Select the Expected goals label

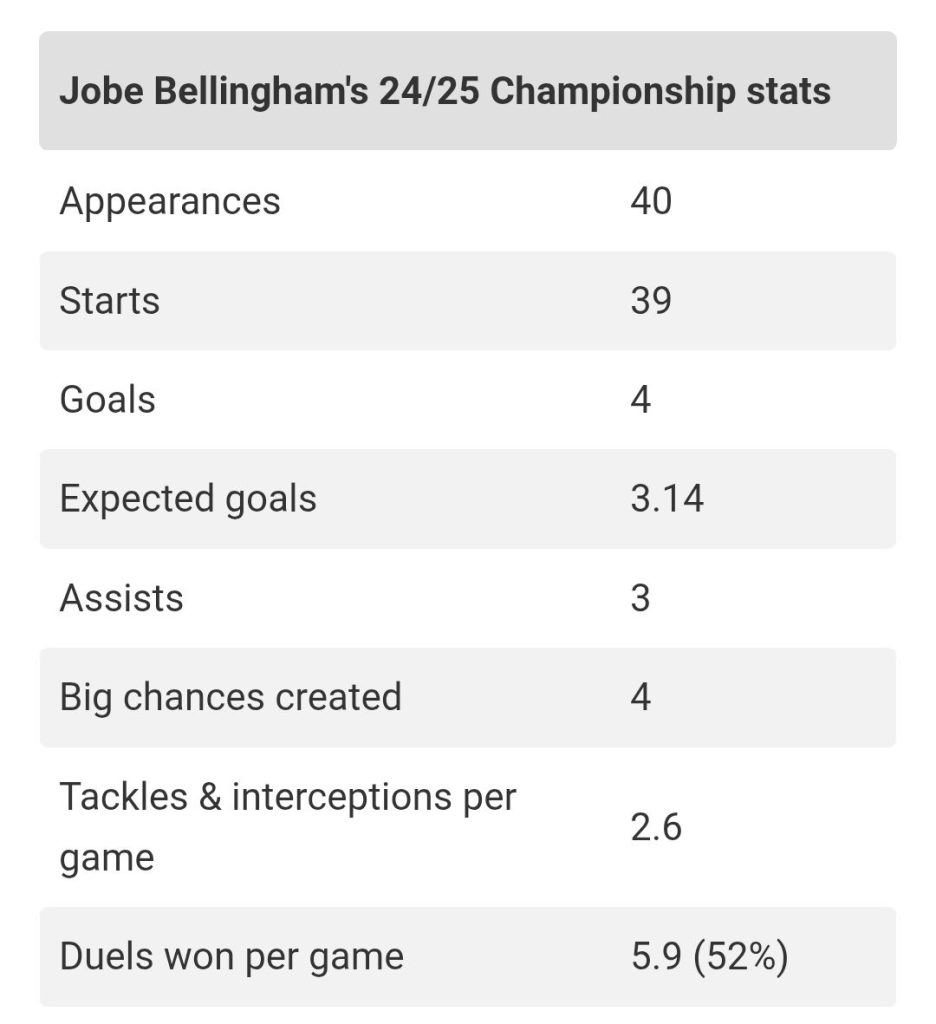(x=188, y=500)
